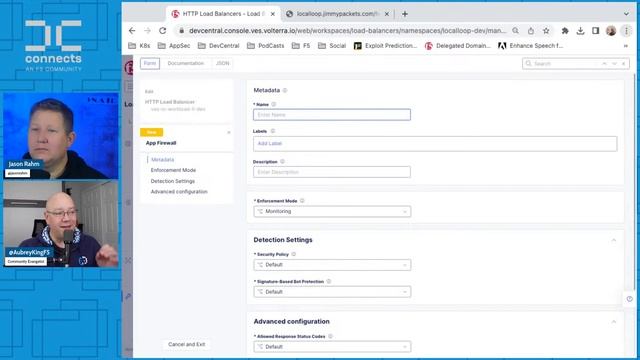Toggle the browser side panel icon
Image resolution: width=640 pixels, height=360 pixels.
[x=596, y=31]
